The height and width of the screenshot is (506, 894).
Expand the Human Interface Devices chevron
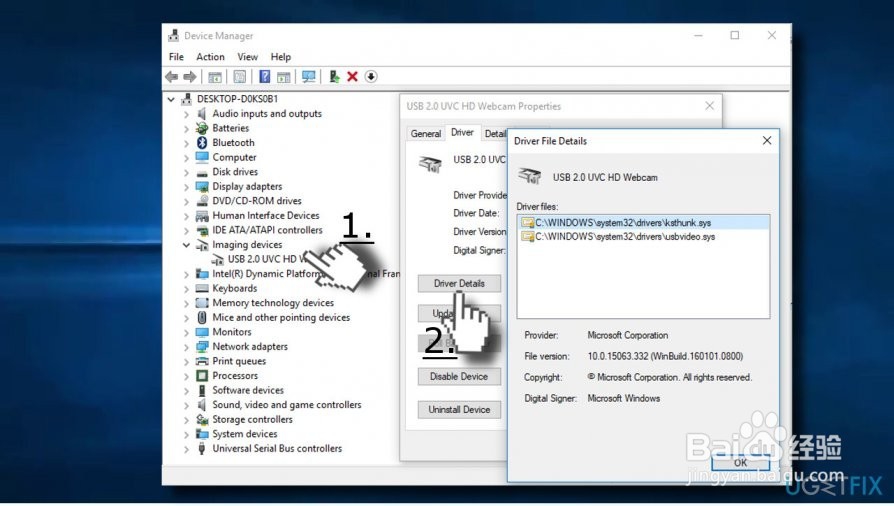186,216
